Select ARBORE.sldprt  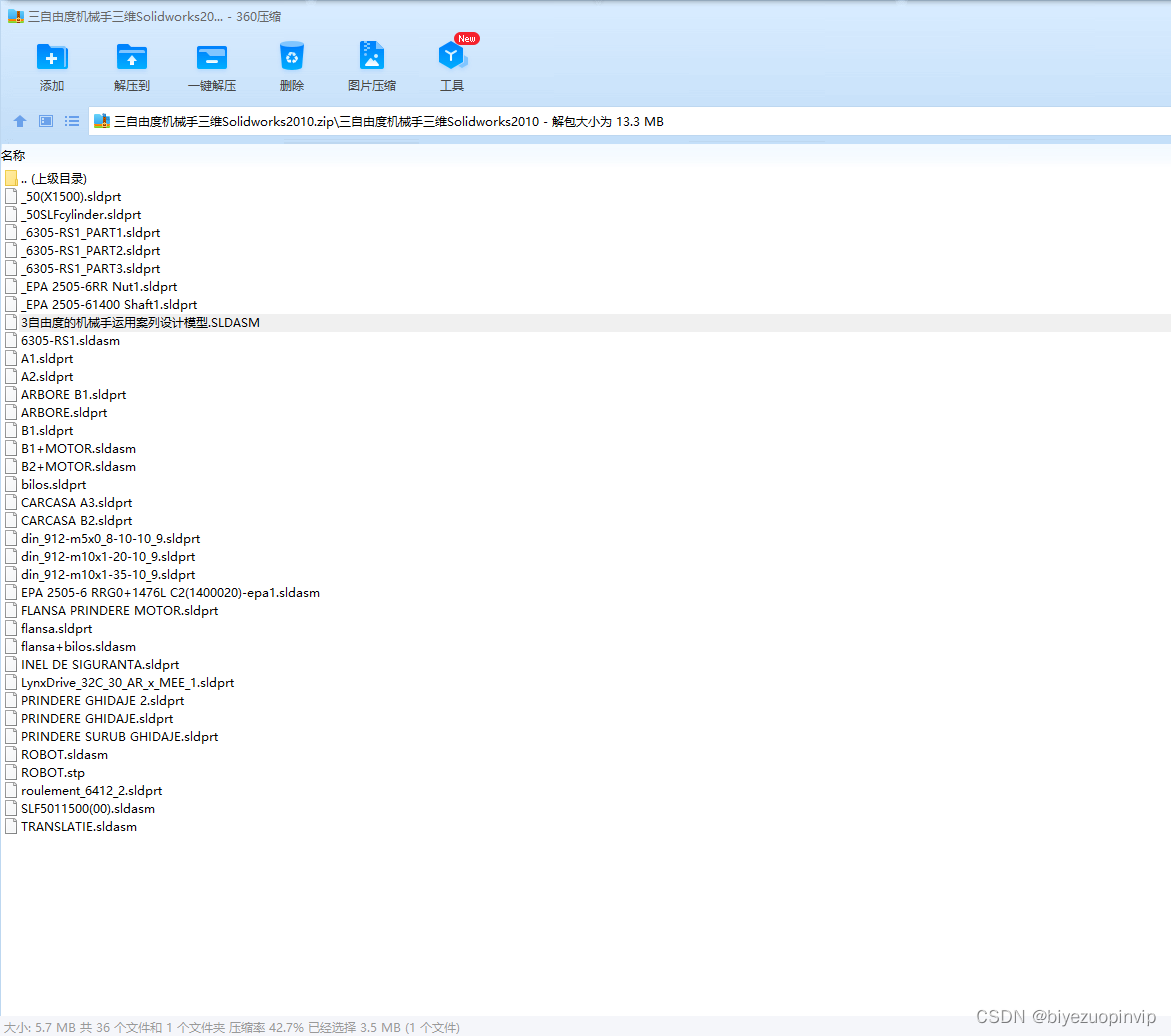tap(64, 412)
